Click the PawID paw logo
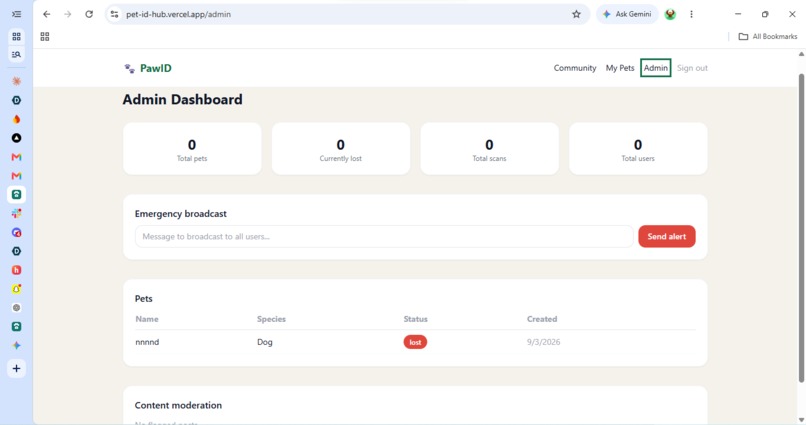The image size is (806, 425). pos(130,68)
